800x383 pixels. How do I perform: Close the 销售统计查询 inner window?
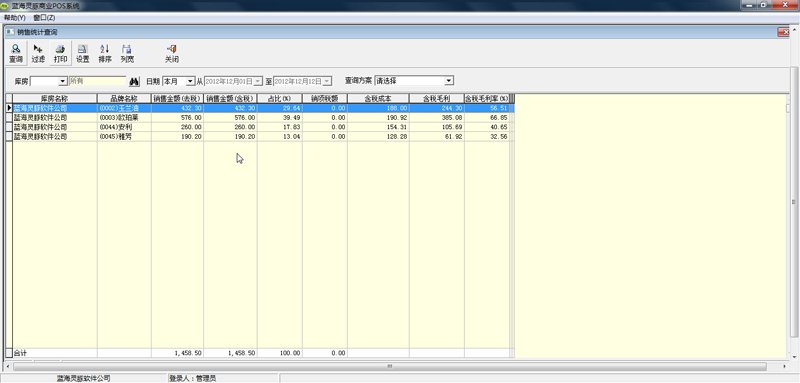tap(783, 32)
